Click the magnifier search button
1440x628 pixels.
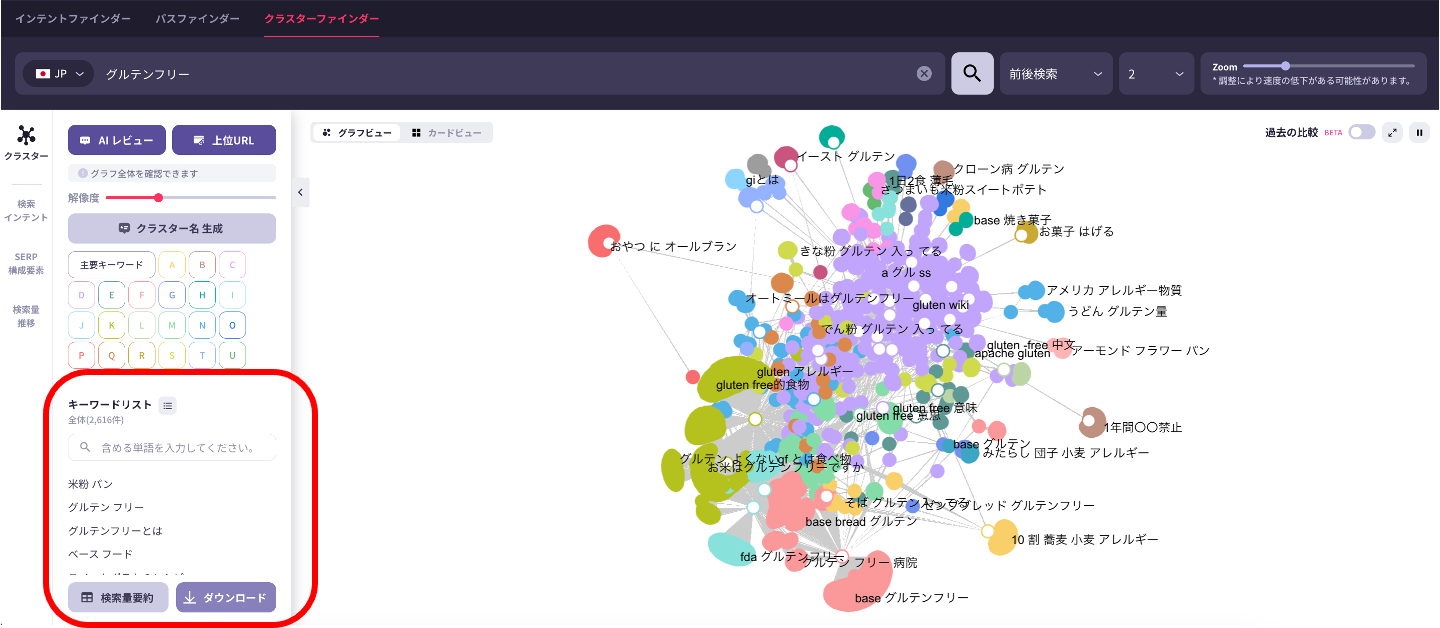[x=972, y=73]
